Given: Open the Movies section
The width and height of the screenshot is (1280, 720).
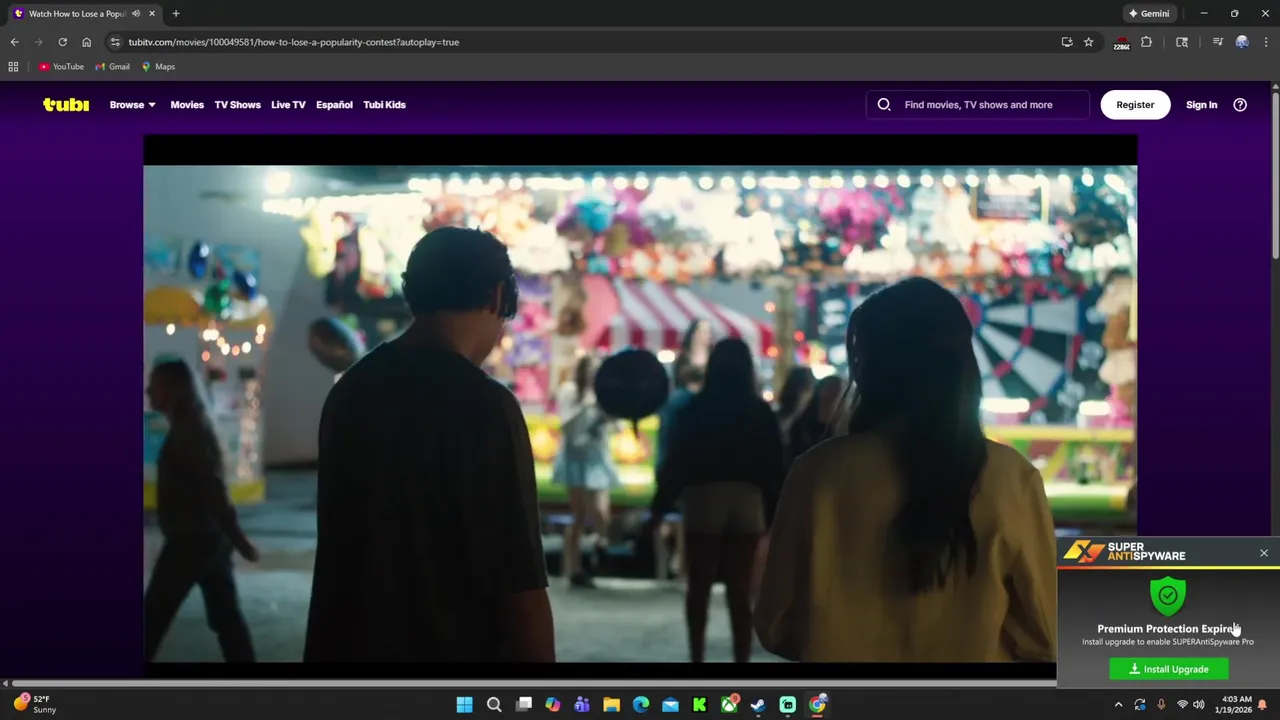Looking at the screenshot, I should (187, 104).
